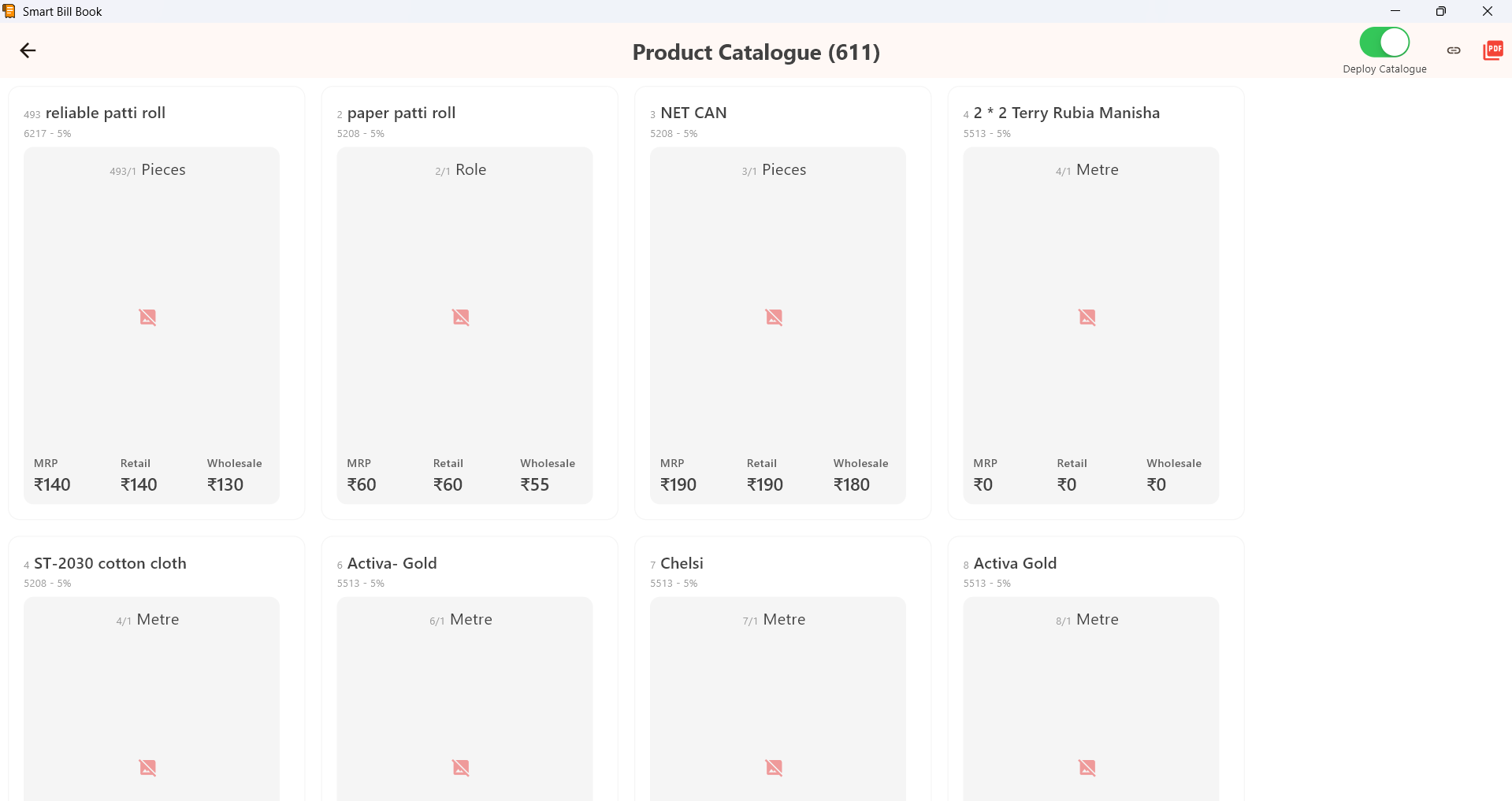Select the Activa- Gold product card title

click(x=392, y=563)
